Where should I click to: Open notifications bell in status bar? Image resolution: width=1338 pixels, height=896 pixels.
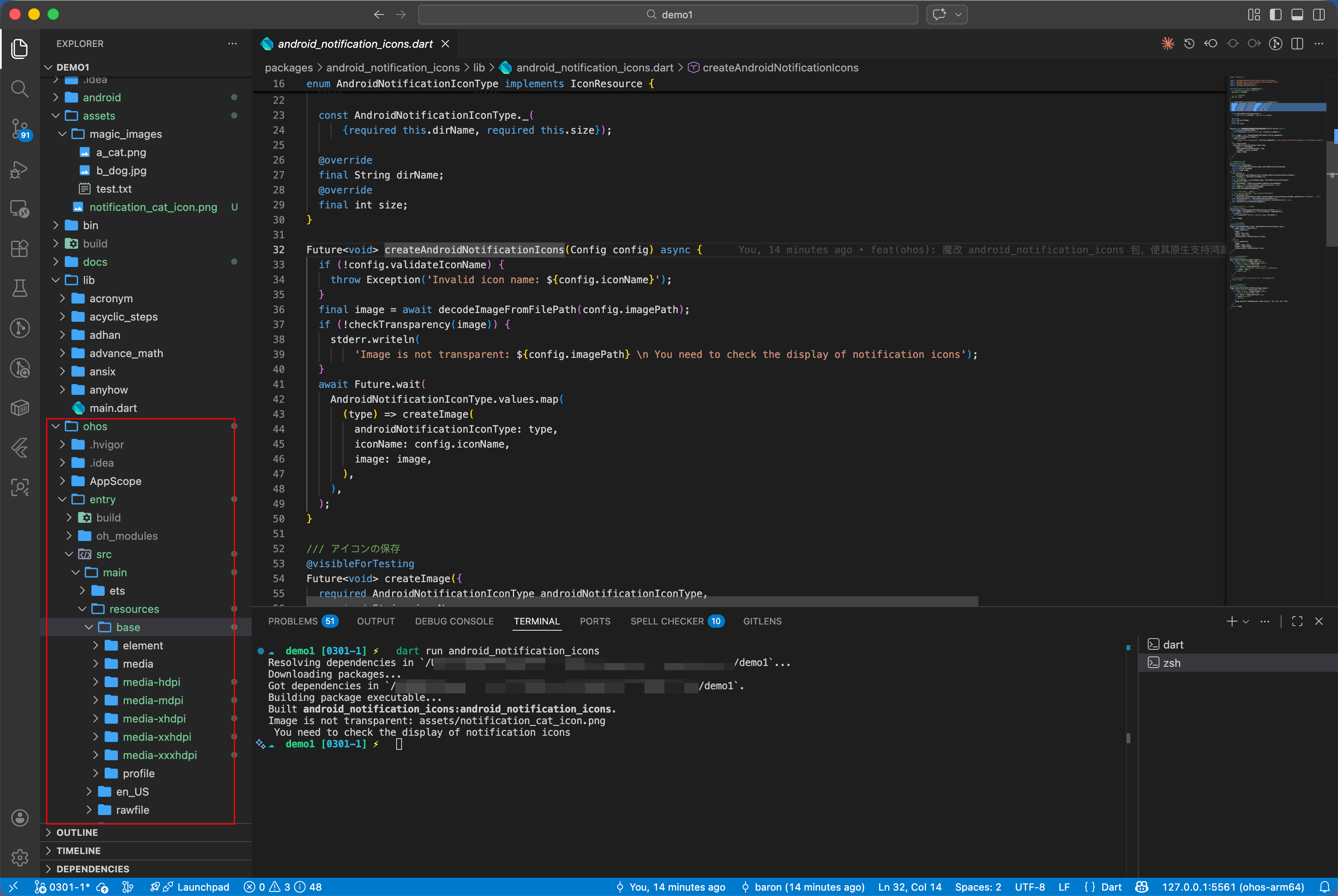click(x=1324, y=887)
